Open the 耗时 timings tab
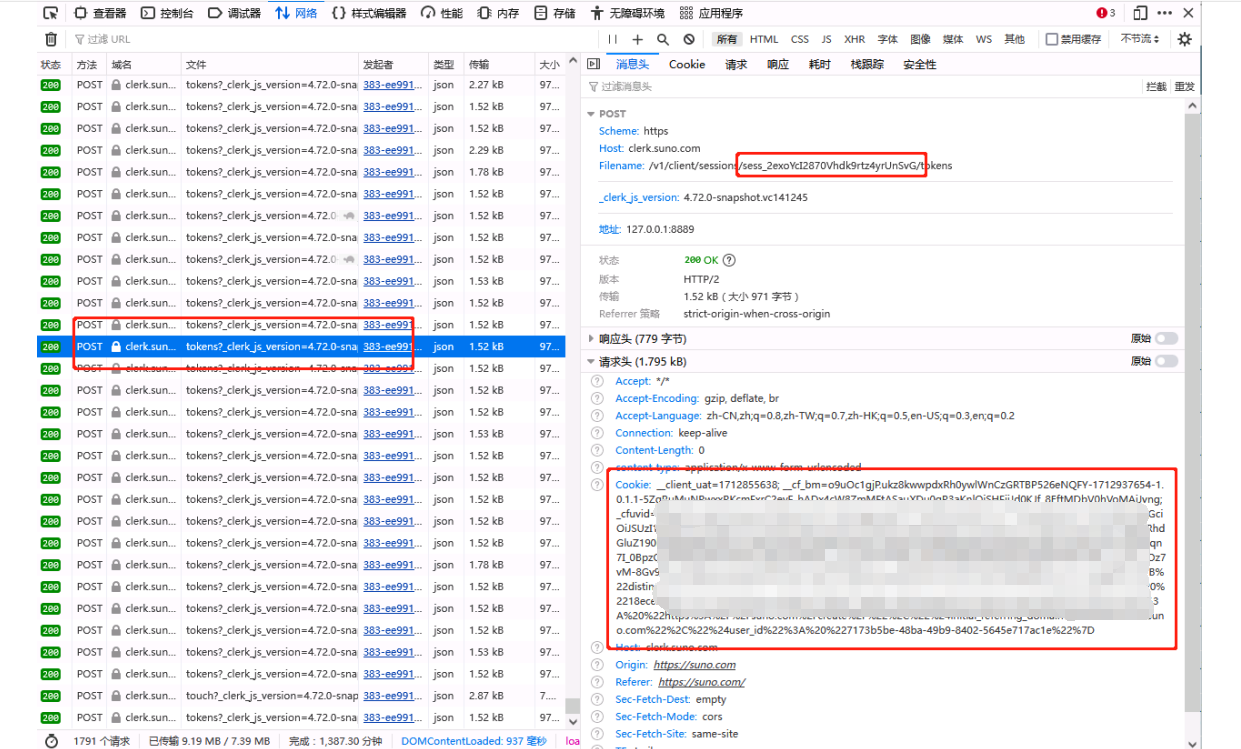This screenshot has width=1241, height=749. (x=820, y=64)
